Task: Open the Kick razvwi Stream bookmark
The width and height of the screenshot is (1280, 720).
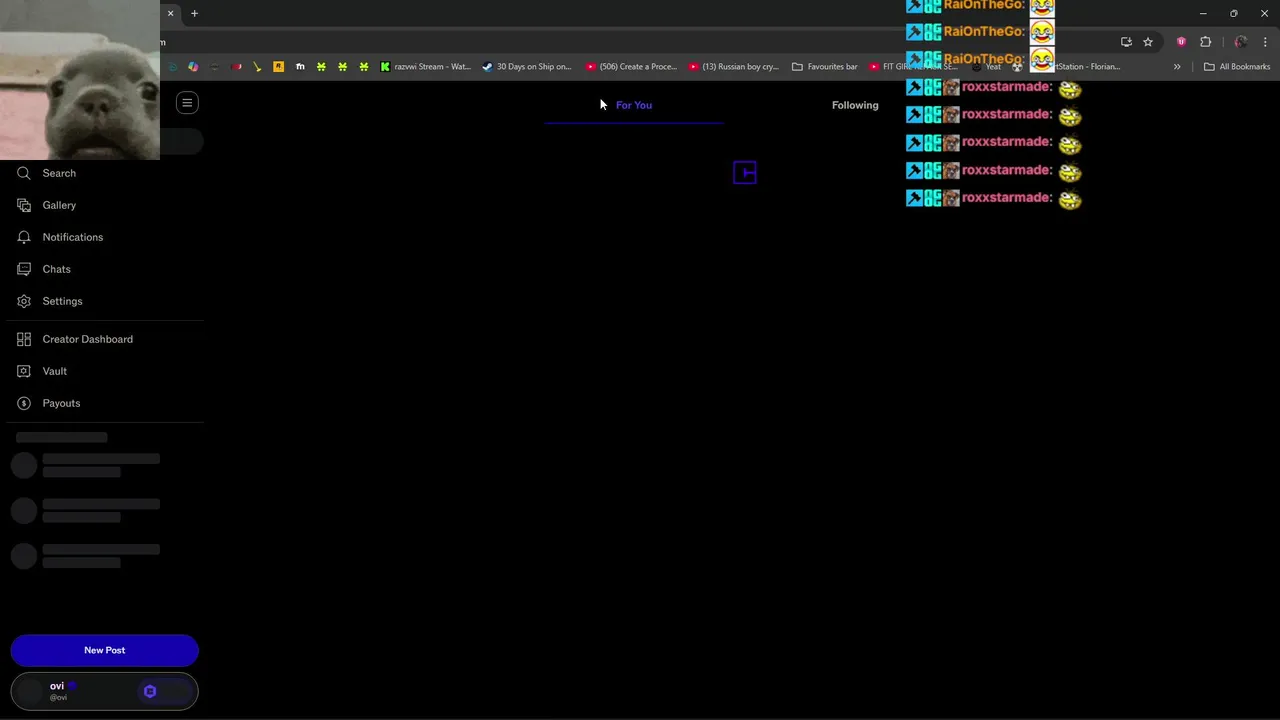Action: 425,67
